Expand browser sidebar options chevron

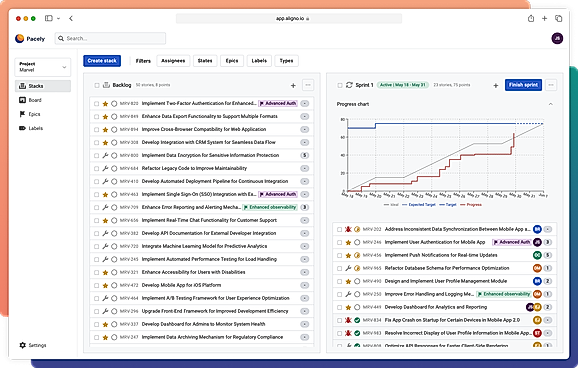point(58,18)
